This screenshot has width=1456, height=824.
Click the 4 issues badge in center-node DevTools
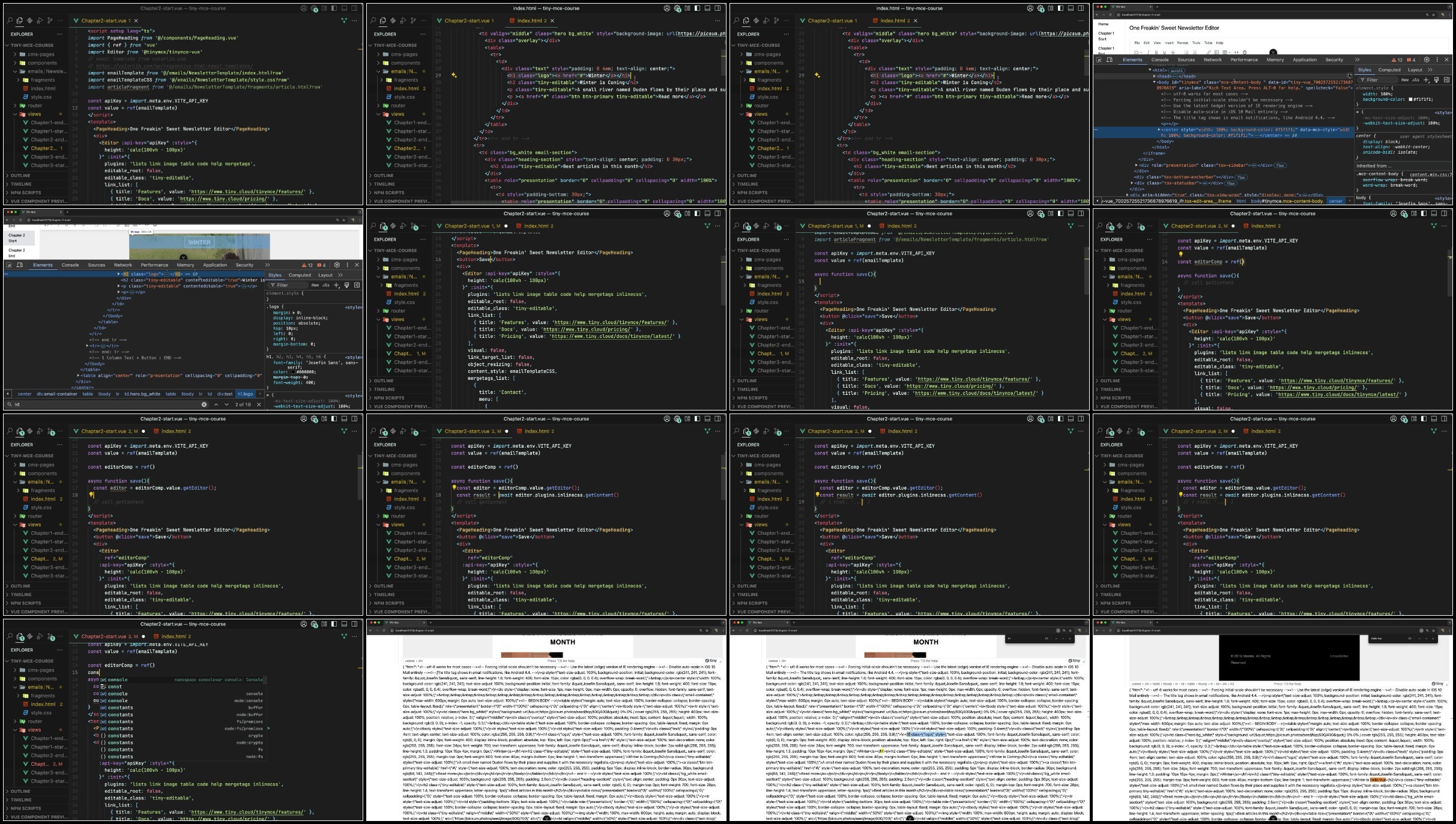1411,60
